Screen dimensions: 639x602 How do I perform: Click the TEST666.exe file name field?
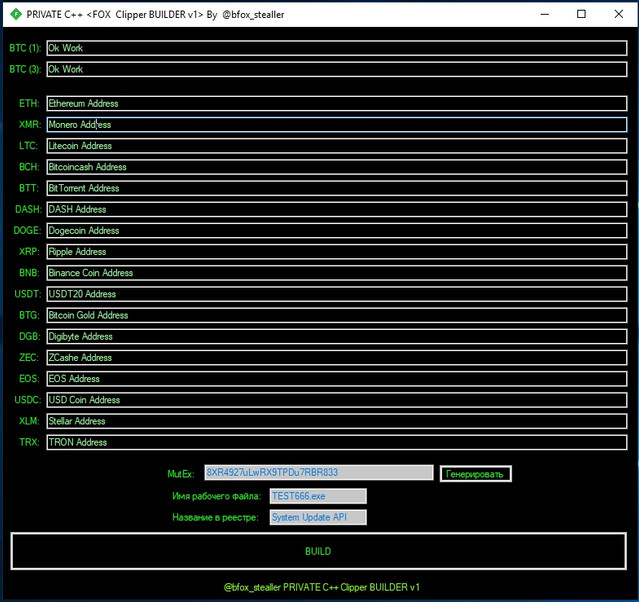(318, 496)
